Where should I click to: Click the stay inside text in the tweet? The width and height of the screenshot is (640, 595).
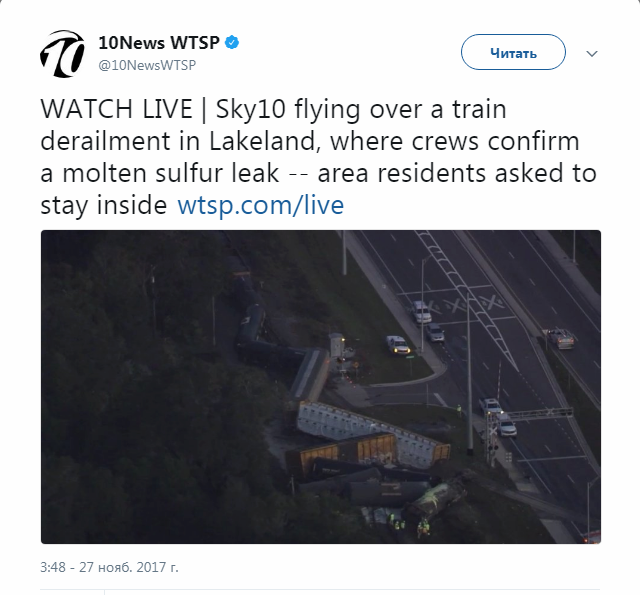pos(104,204)
